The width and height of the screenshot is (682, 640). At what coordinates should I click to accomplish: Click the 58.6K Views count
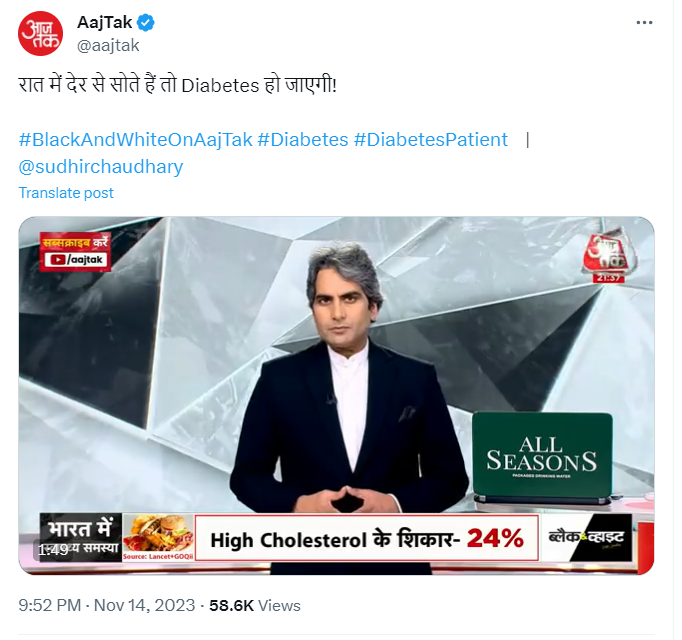click(254, 605)
